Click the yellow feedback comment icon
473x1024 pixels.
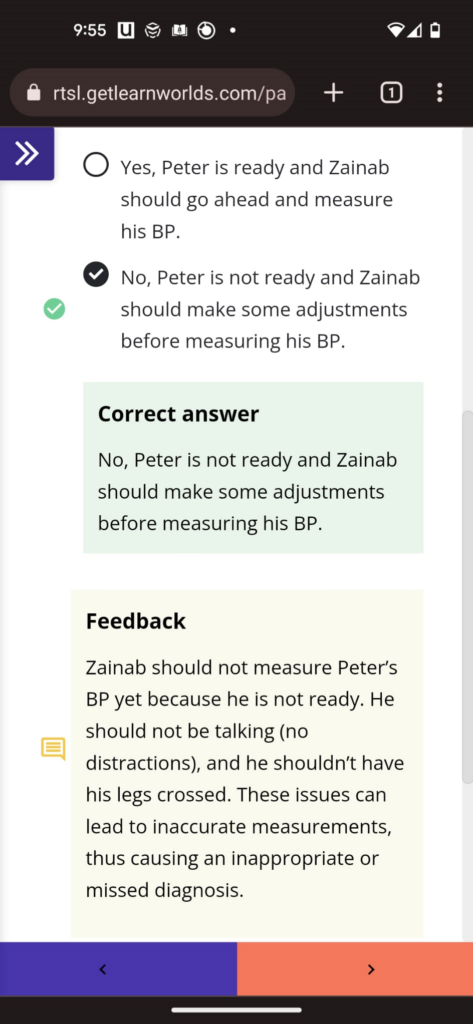(54, 748)
